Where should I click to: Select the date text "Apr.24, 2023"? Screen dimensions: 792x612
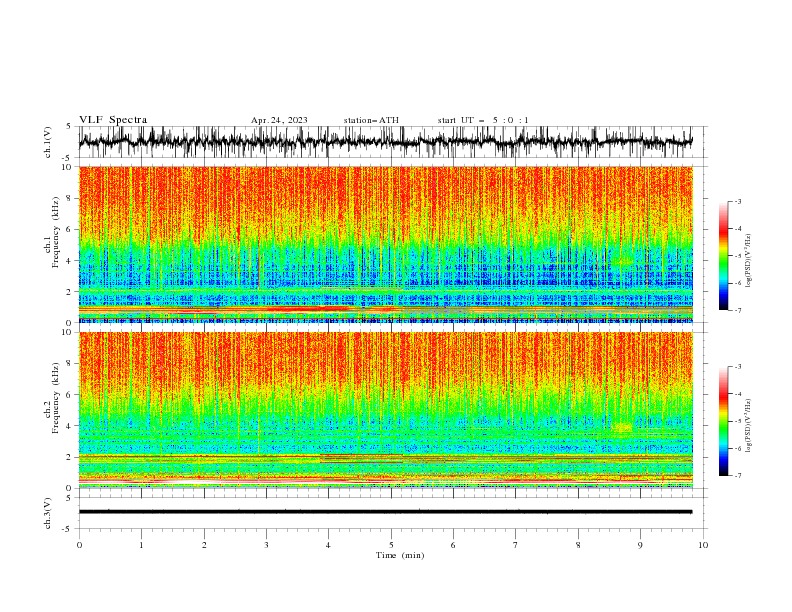[x=279, y=120]
